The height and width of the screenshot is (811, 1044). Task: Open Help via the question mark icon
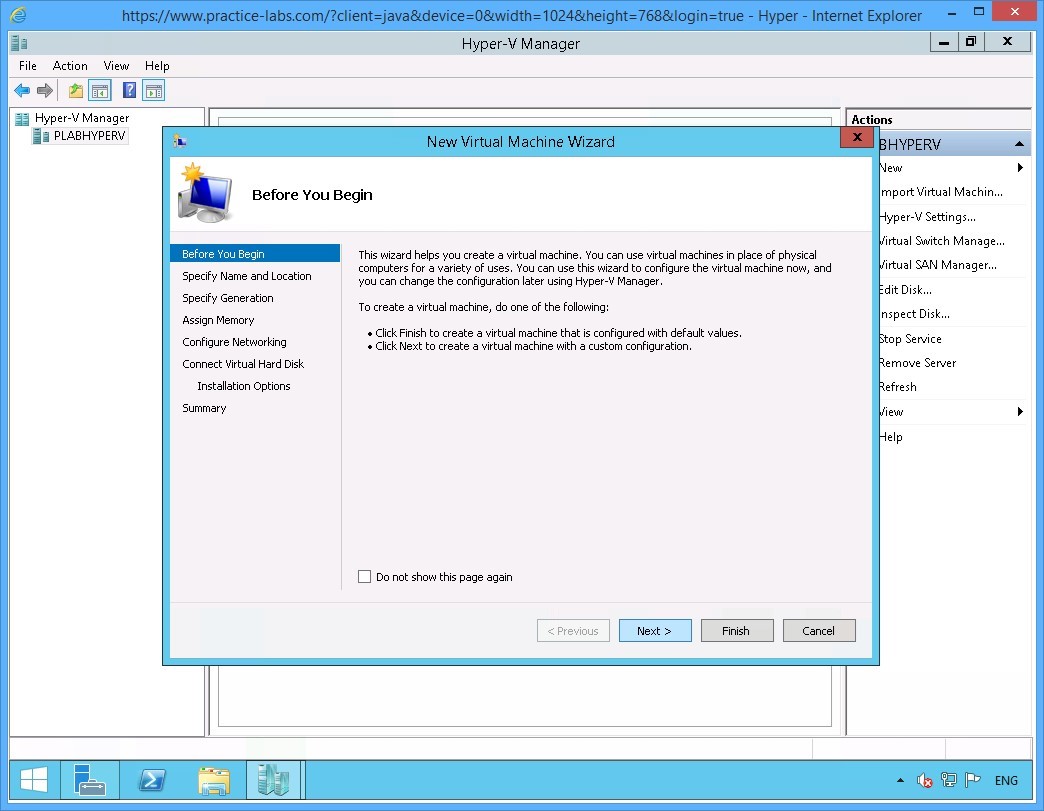point(127,90)
